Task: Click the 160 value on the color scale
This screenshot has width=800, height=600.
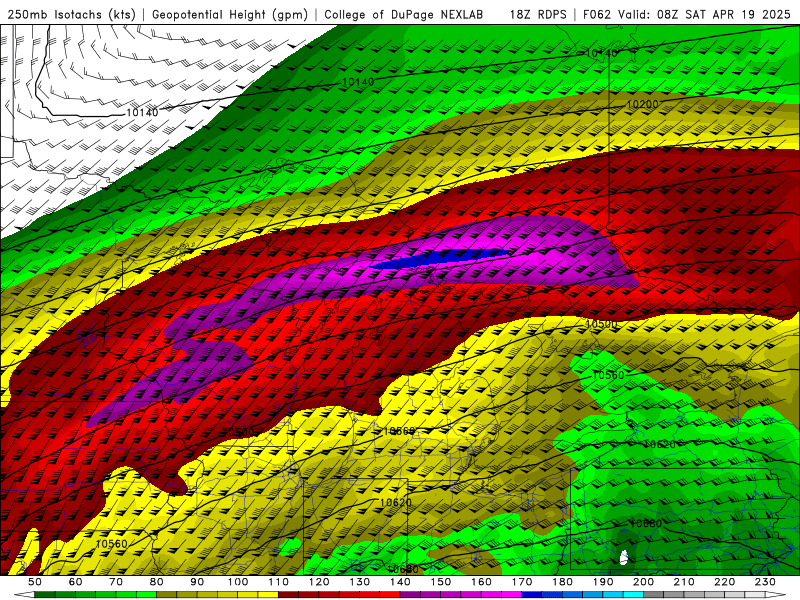Action: [481, 582]
